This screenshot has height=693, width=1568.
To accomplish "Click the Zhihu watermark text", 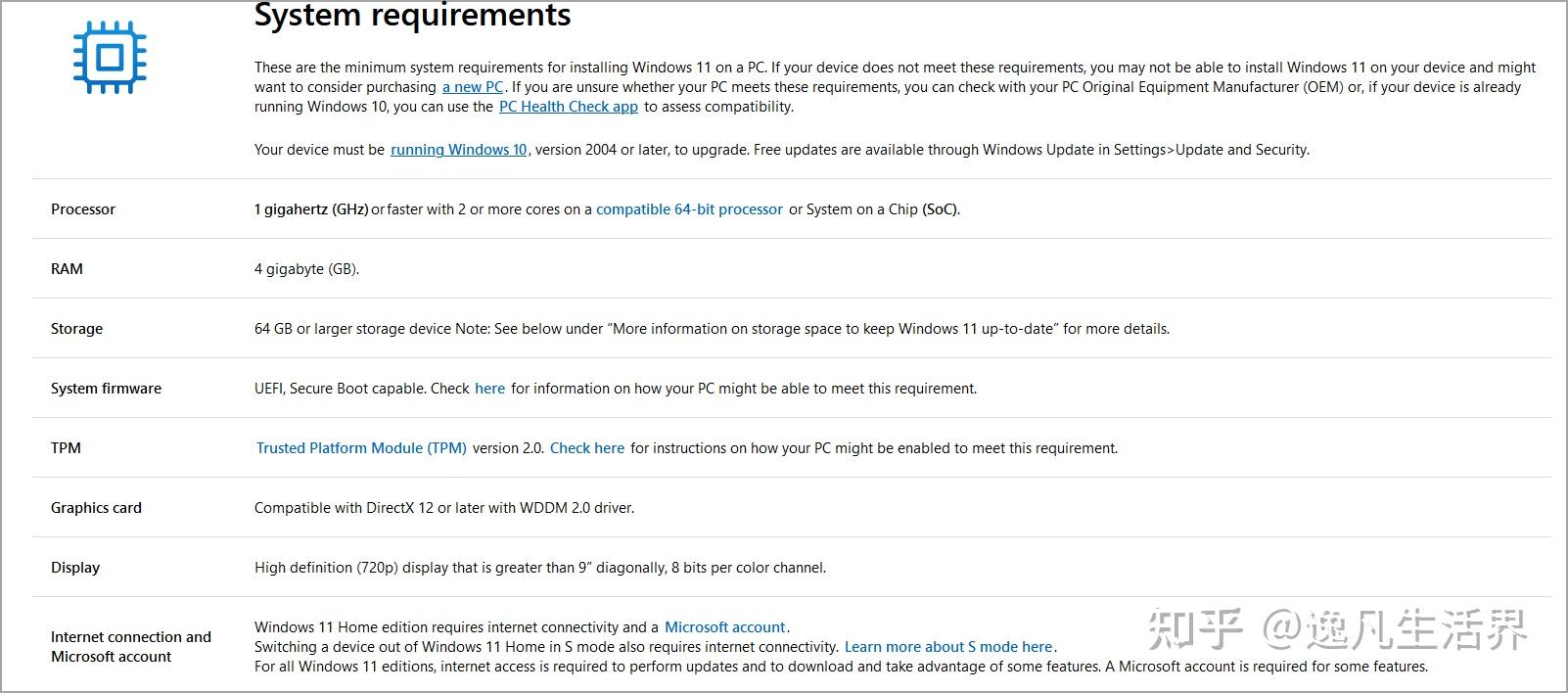I will click(x=1337, y=628).
